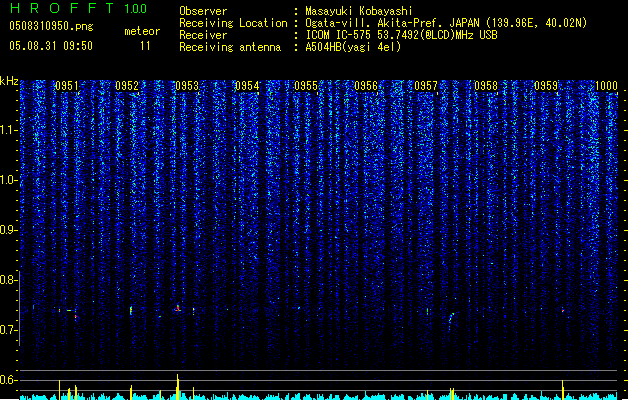Click the 0958 time marker
Screen dimensions: 629x400
pyautogui.click(x=486, y=86)
